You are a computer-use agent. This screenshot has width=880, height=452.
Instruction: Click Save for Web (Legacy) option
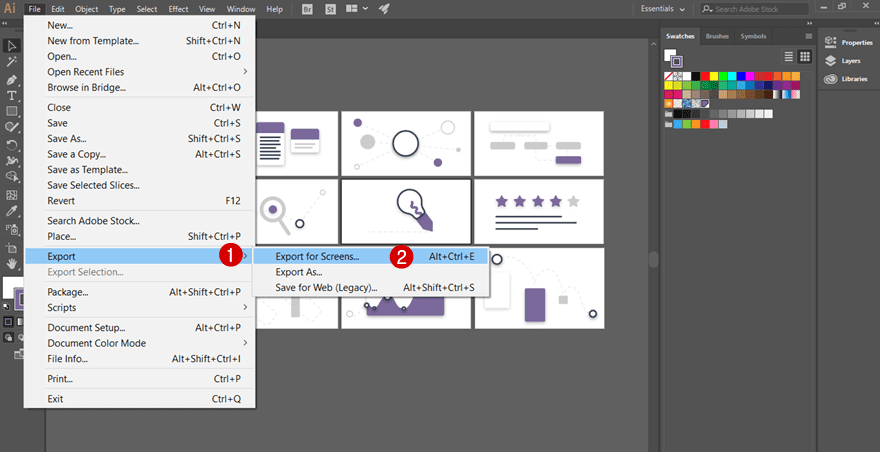[x=326, y=288]
